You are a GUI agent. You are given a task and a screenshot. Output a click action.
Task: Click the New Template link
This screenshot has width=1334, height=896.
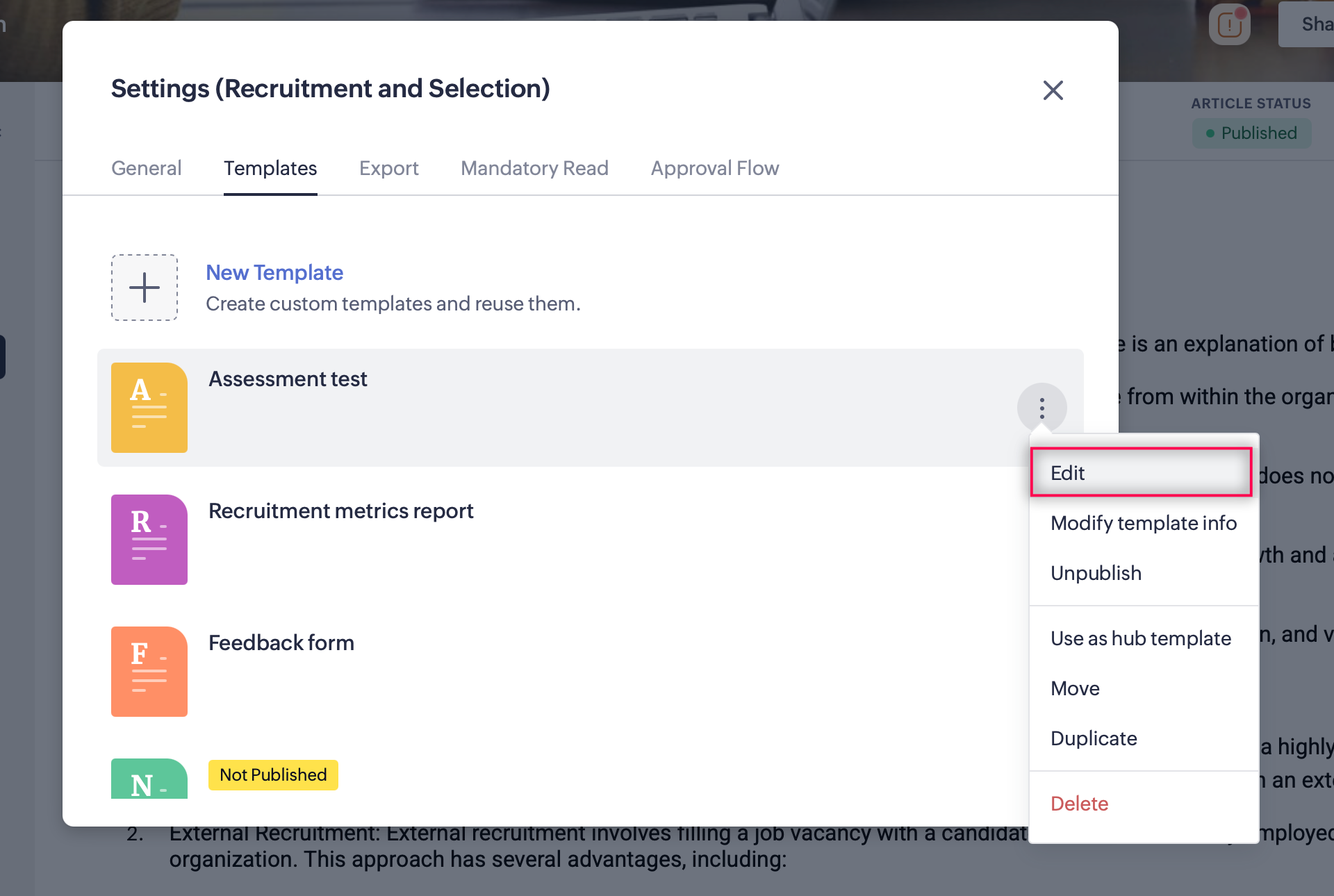coord(274,272)
